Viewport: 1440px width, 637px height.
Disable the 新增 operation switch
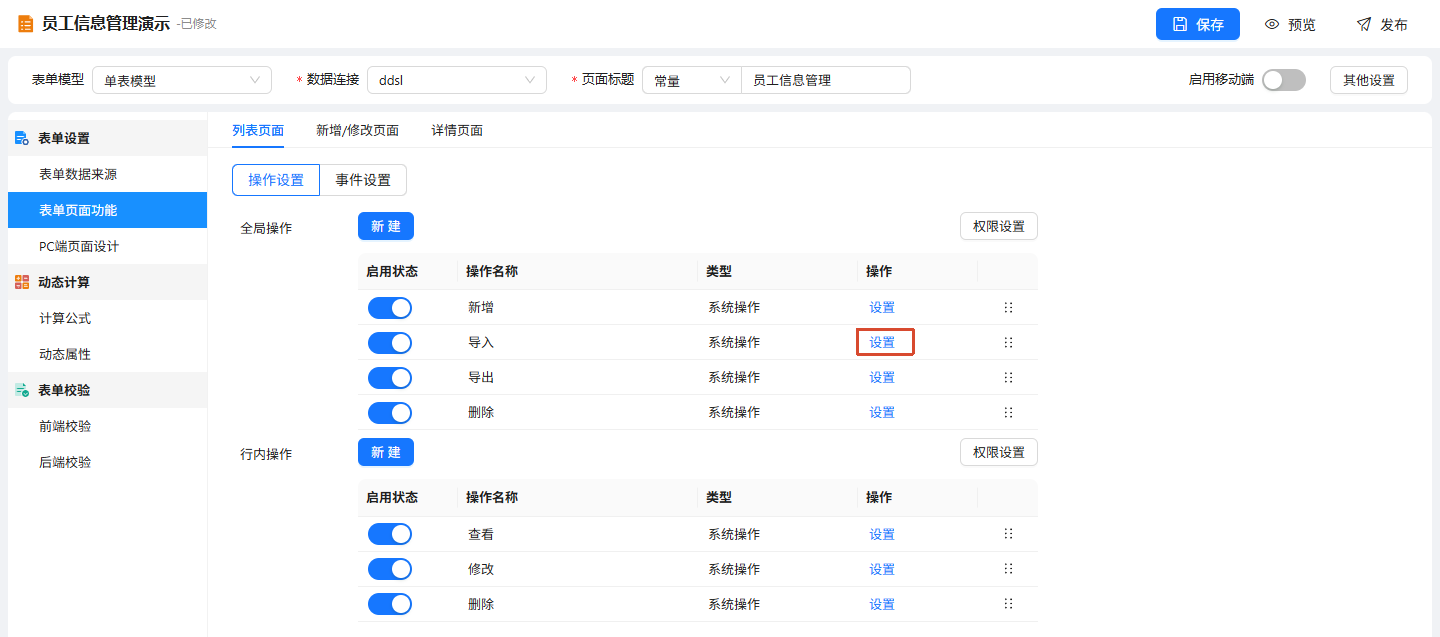click(x=390, y=307)
